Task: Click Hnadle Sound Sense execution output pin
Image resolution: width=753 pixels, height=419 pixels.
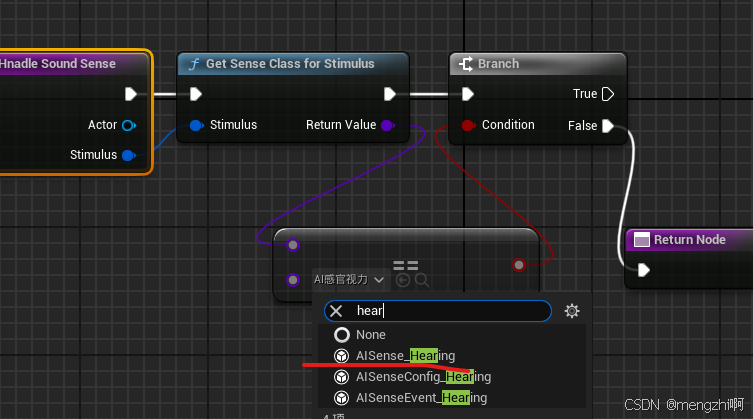Action: 131,94
